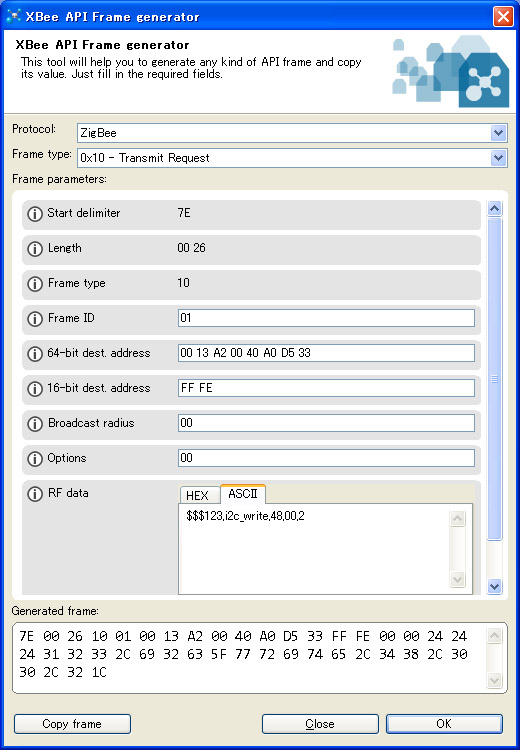Select the ASCII tab in RF data
The width and height of the screenshot is (520, 750).
coord(243,494)
